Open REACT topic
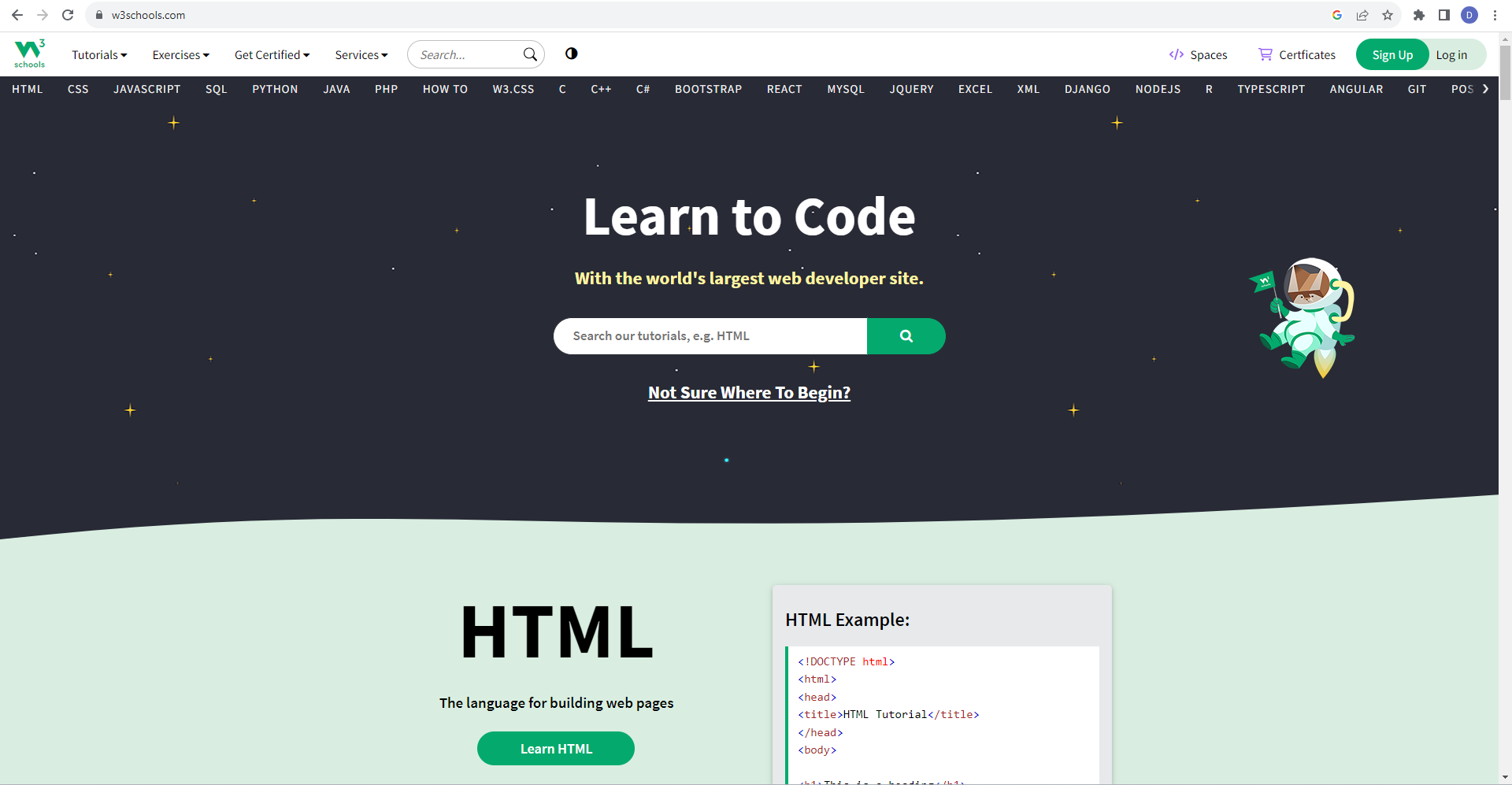1512x785 pixels. 784,89
